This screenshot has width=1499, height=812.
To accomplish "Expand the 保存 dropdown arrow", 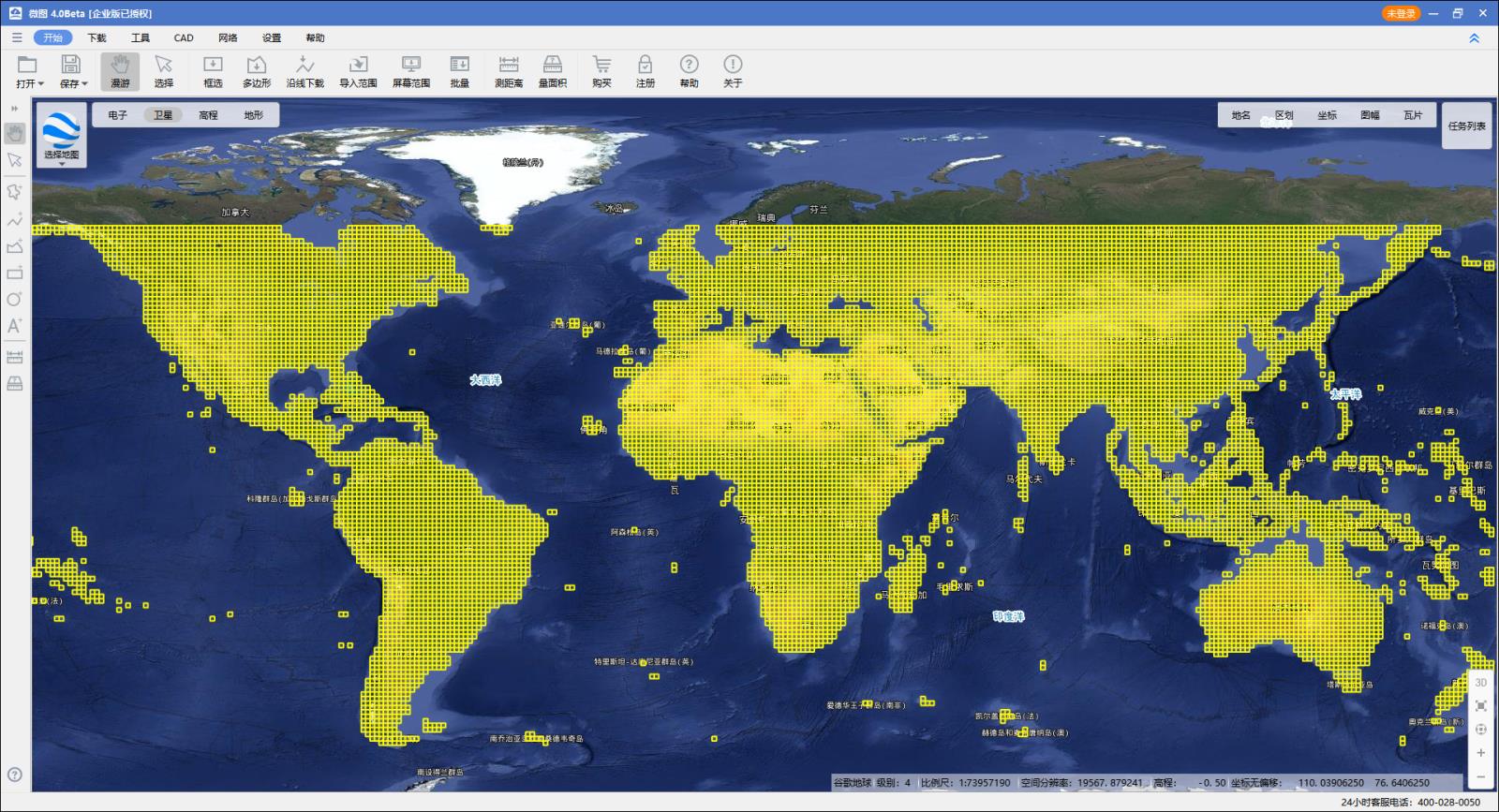I will click(84, 84).
